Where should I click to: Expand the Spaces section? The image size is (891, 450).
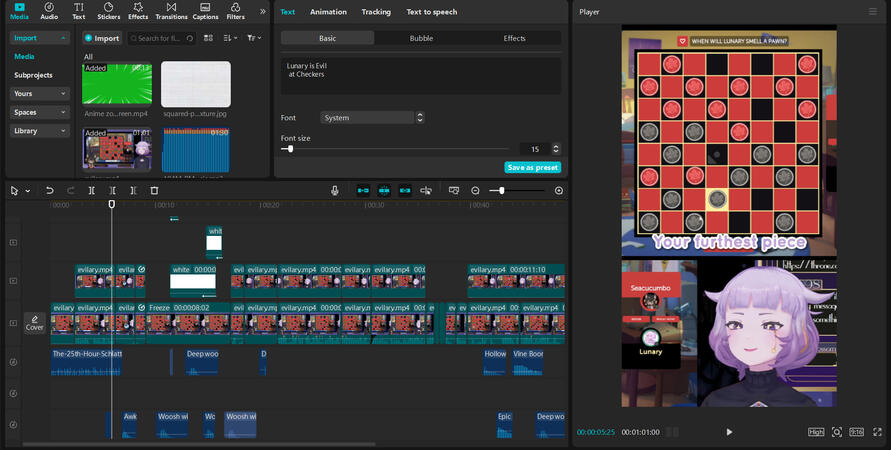[x=39, y=112]
